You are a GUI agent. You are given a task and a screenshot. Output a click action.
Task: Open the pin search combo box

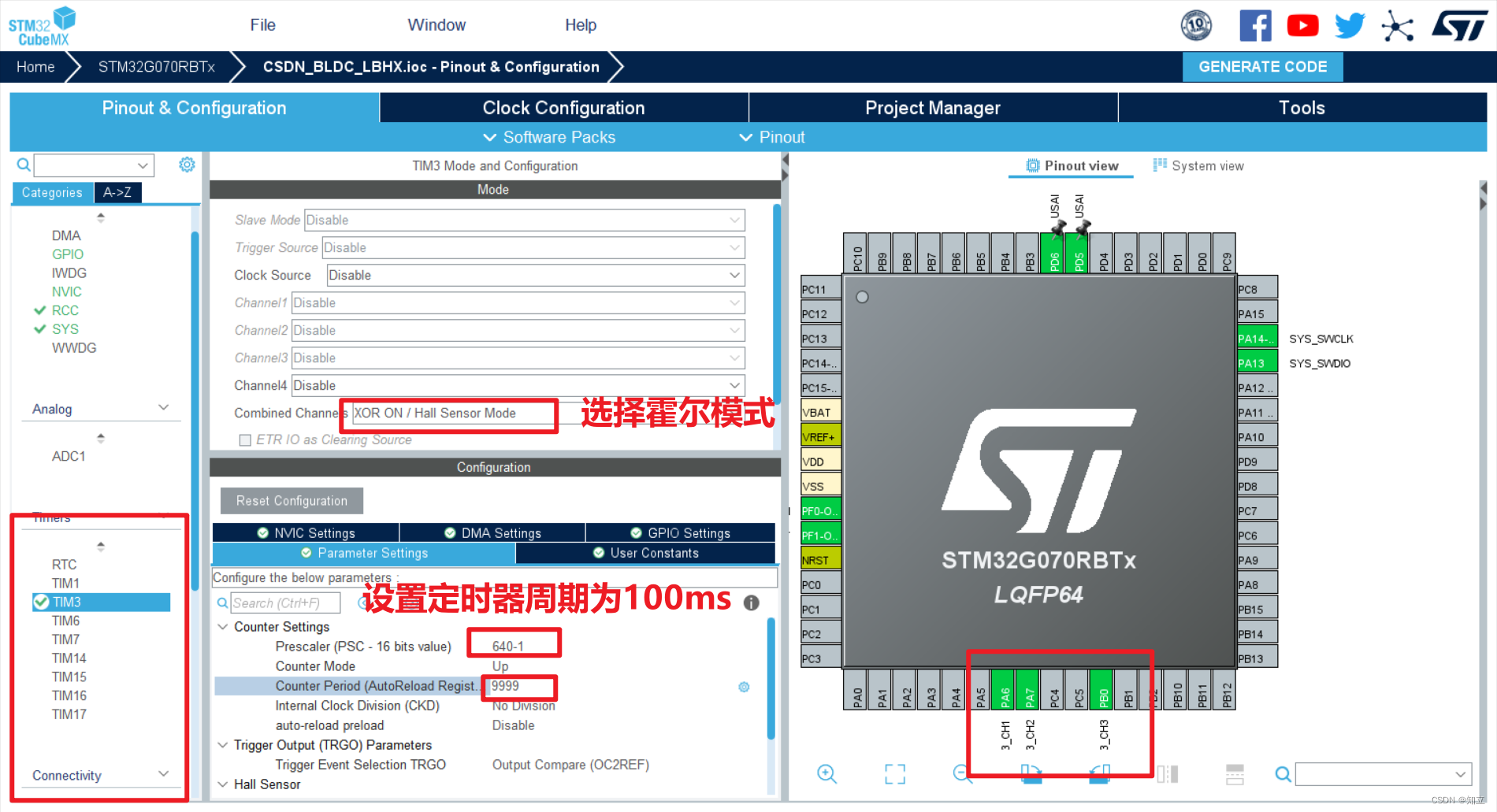(x=1384, y=774)
